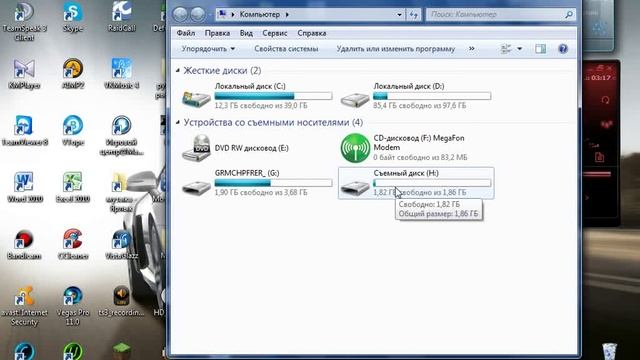Click the D: drive usage bar
Screen dimensions: 640x360
(432, 96)
